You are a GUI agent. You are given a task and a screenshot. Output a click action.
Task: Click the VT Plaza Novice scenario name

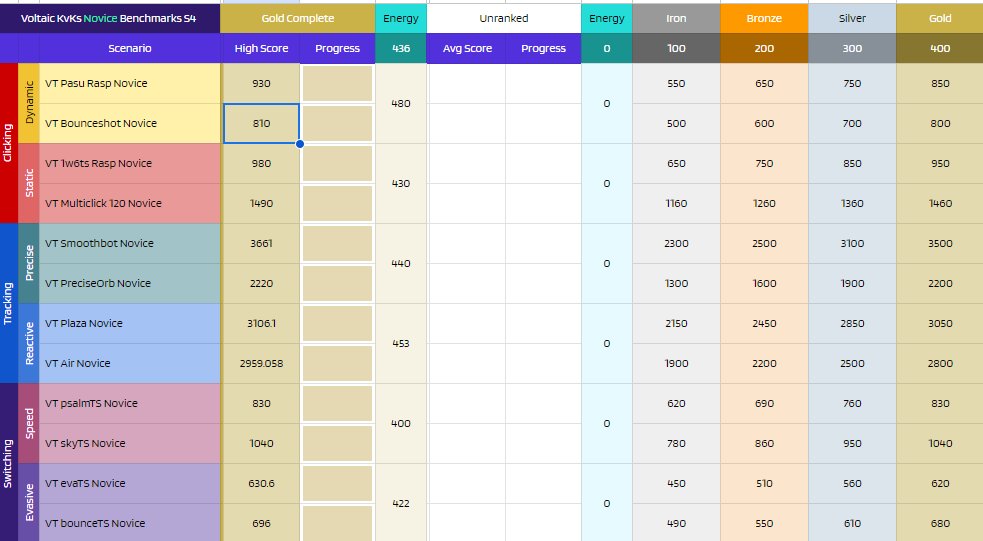(x=84, y=323)
